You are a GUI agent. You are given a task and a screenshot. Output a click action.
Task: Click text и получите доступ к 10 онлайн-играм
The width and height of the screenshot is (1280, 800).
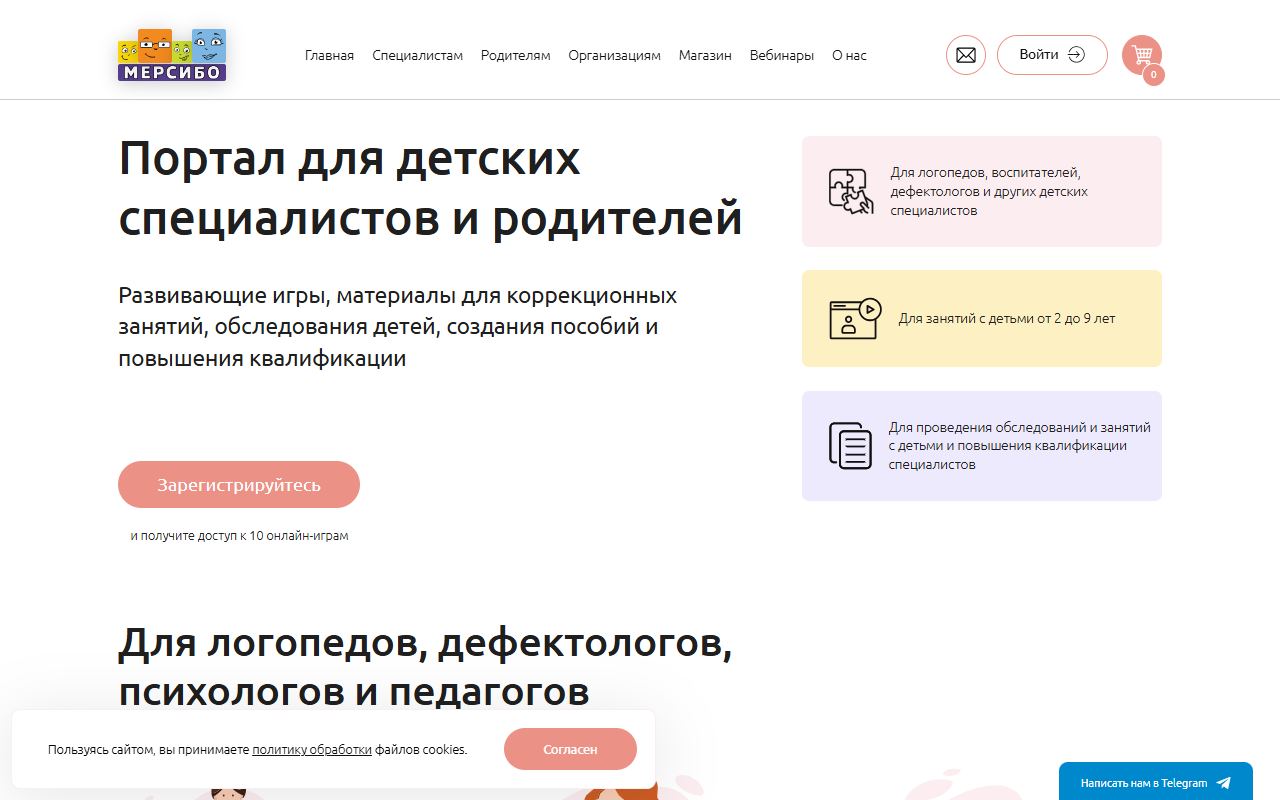[239, 536]
